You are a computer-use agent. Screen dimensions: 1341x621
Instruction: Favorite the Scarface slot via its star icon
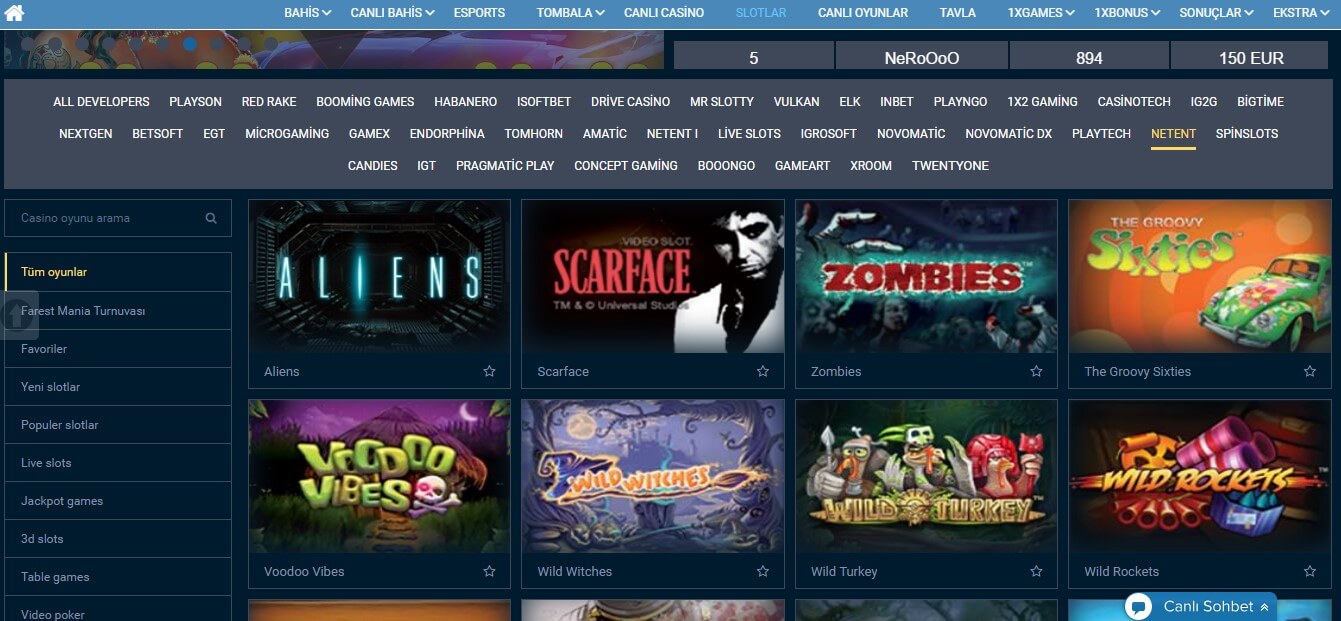[763, 370]
